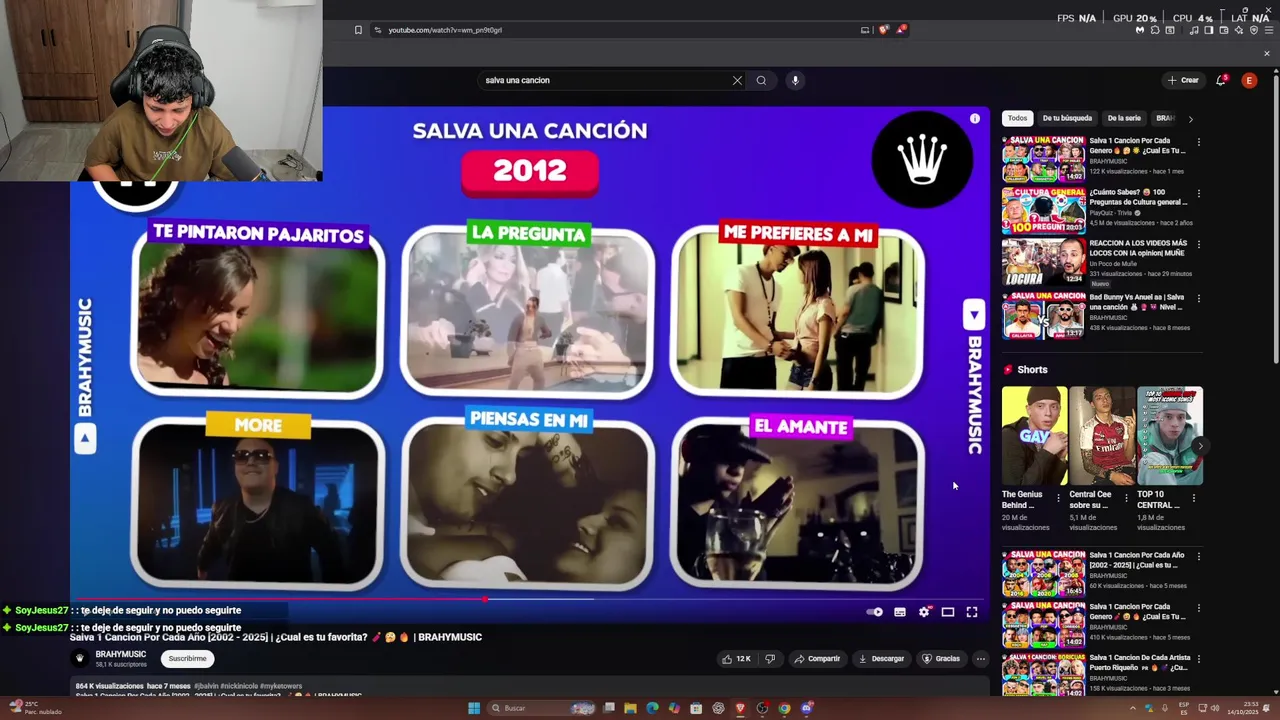Image resolution: width=1280 pixels, height=720 pixels.
Task: Click the Gracias thanks button
Action: click(x=941, y=659)
